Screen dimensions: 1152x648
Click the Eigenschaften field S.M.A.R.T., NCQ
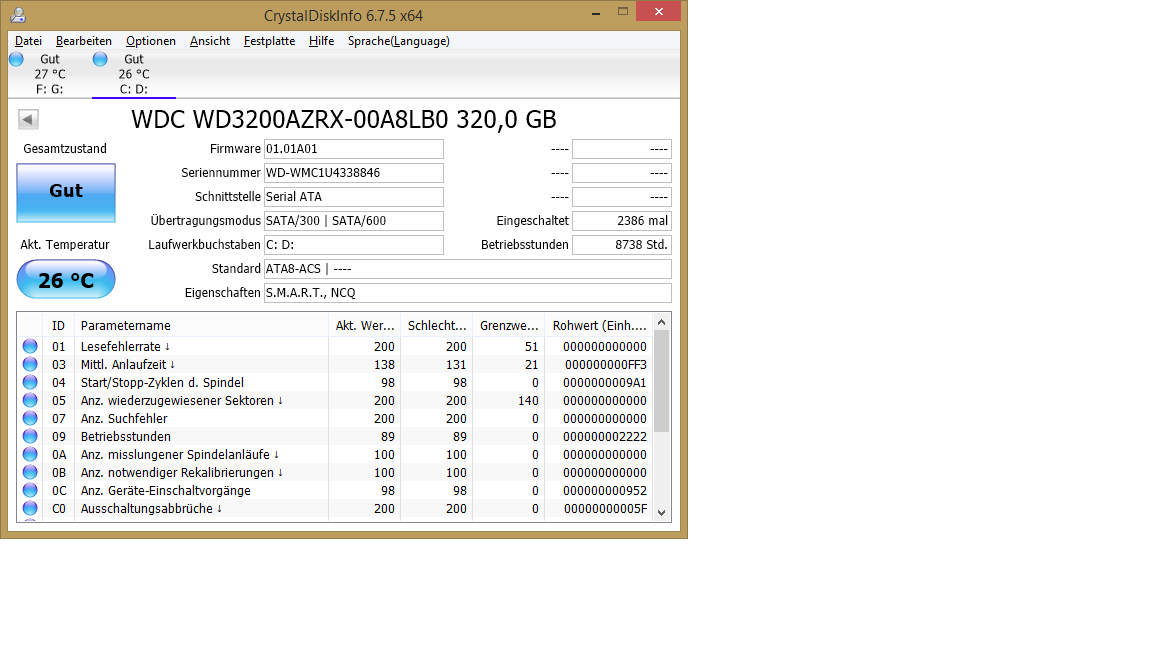pyautogui.click(x=467, y=292)
